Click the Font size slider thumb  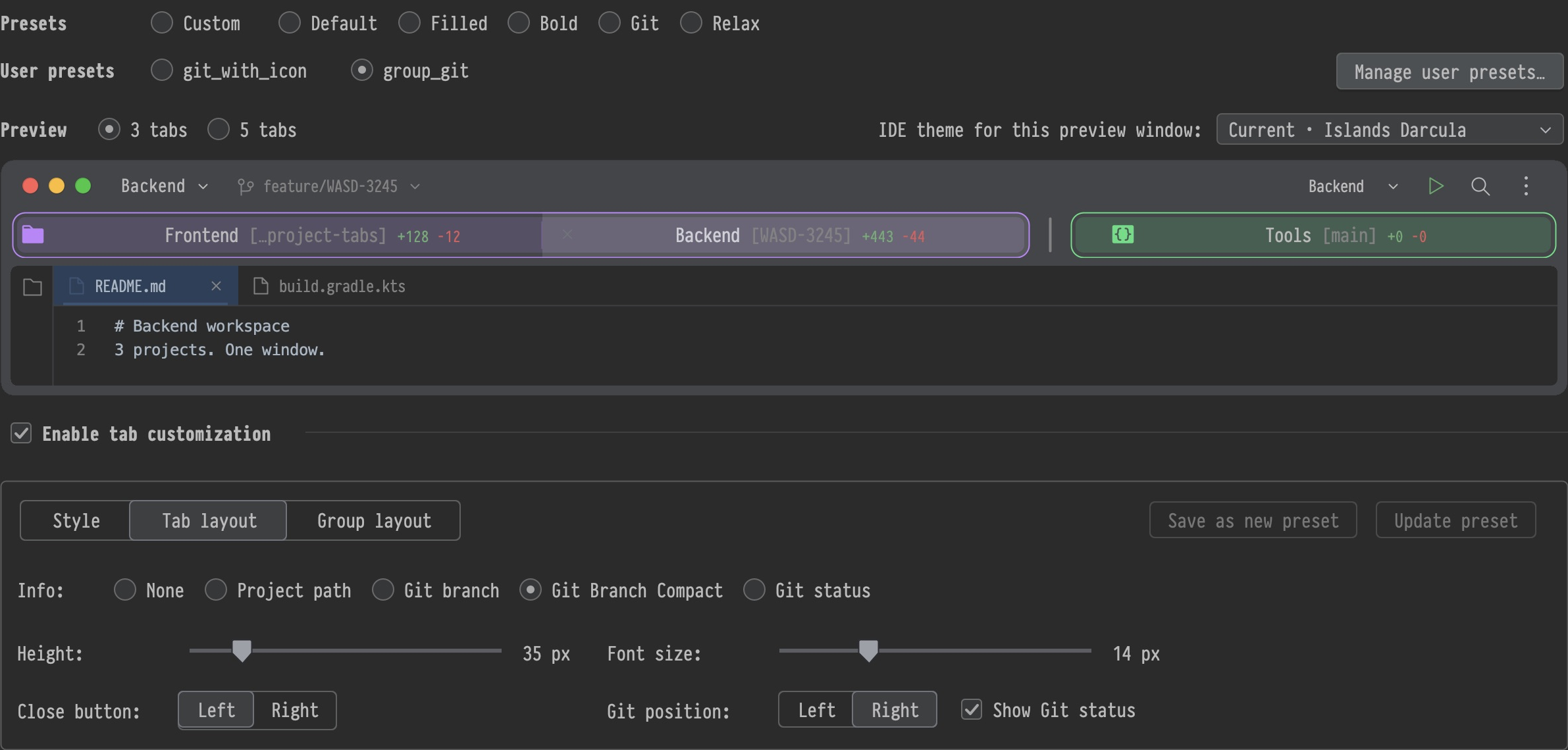tap(868, 651)
